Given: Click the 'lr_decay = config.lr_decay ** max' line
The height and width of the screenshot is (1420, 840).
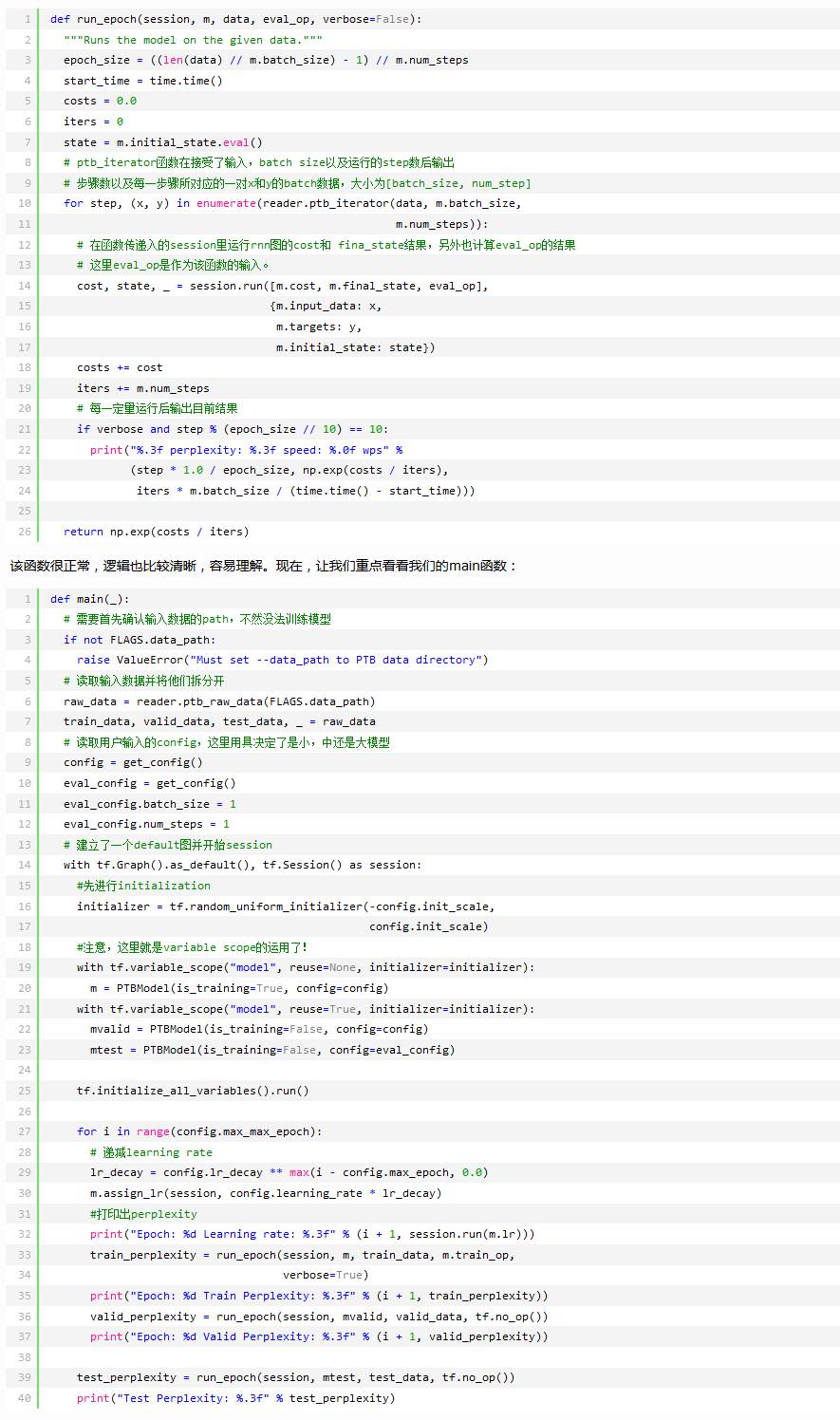Looking at the screenshot, I should (289, 1172).
